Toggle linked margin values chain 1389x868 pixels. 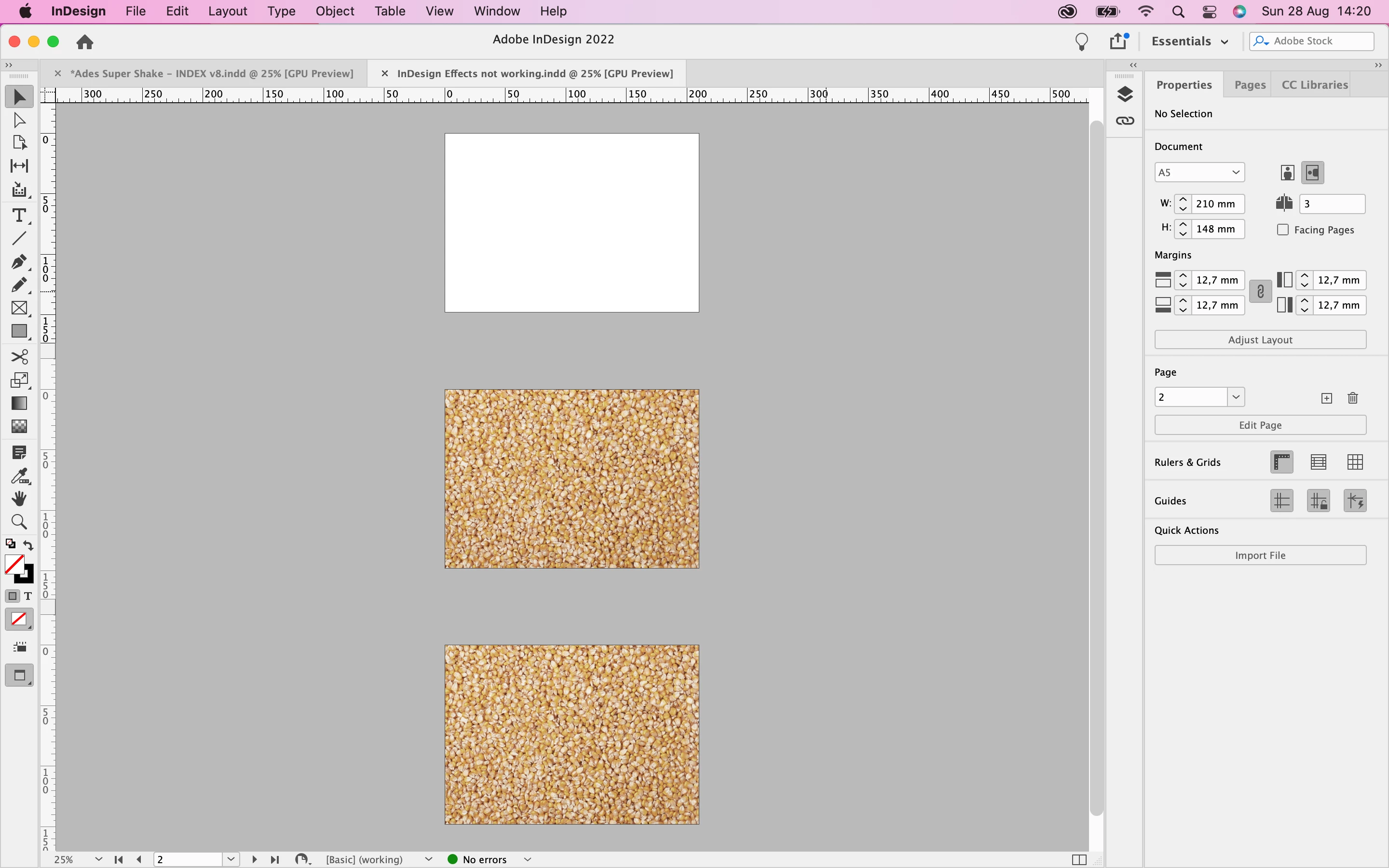tap(1260, 292)
